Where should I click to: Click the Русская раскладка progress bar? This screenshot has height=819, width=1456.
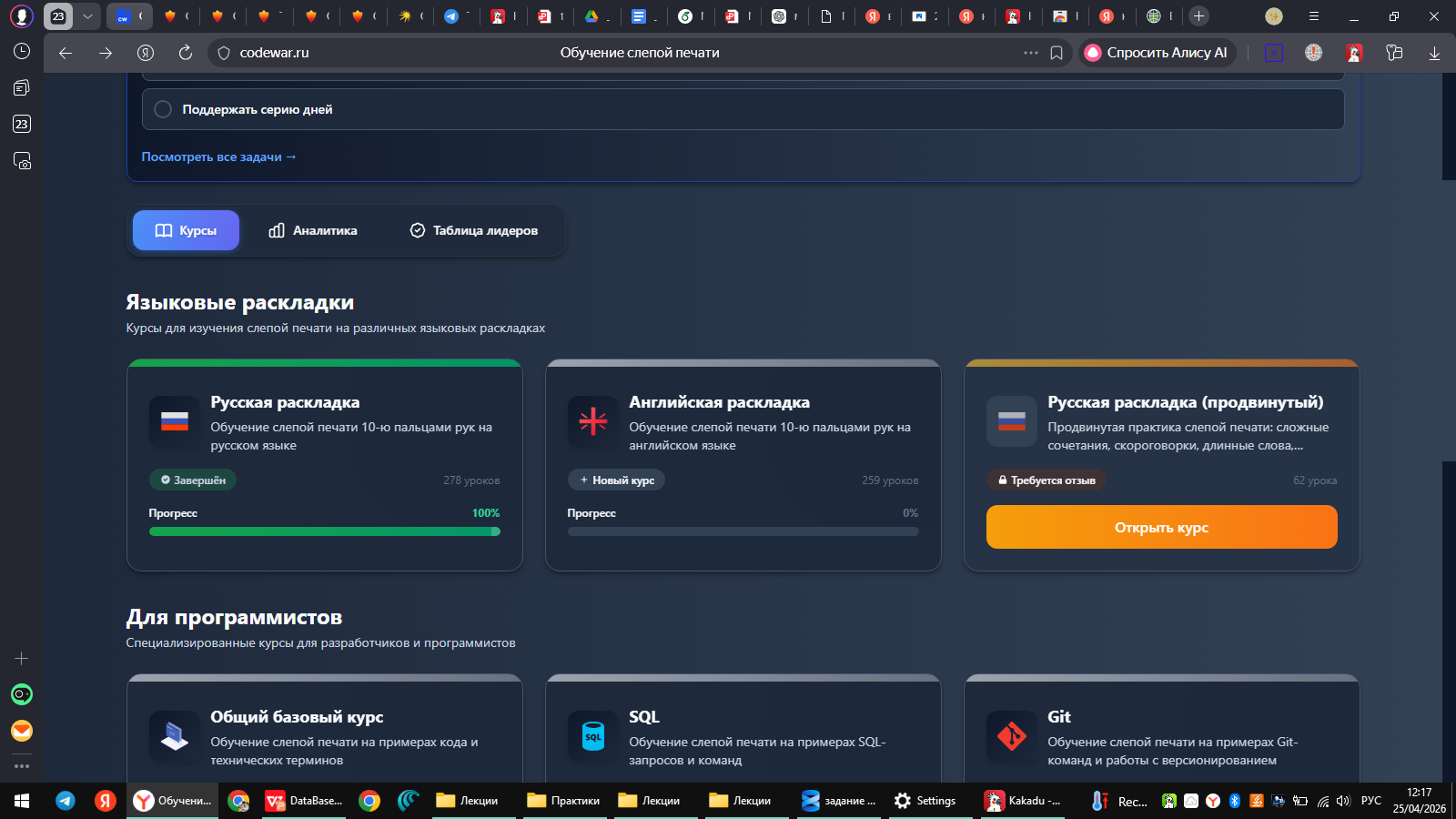(x=324, y=531)
